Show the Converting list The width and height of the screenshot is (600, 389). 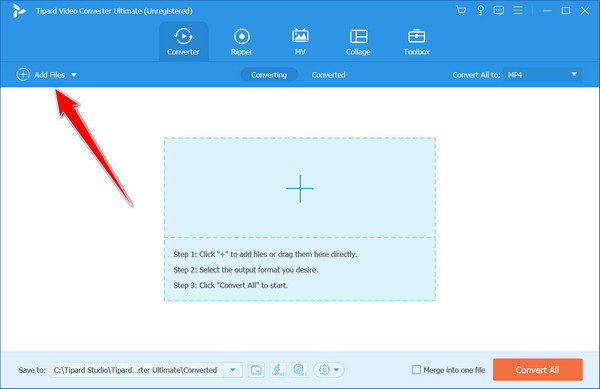click(269, 75)
